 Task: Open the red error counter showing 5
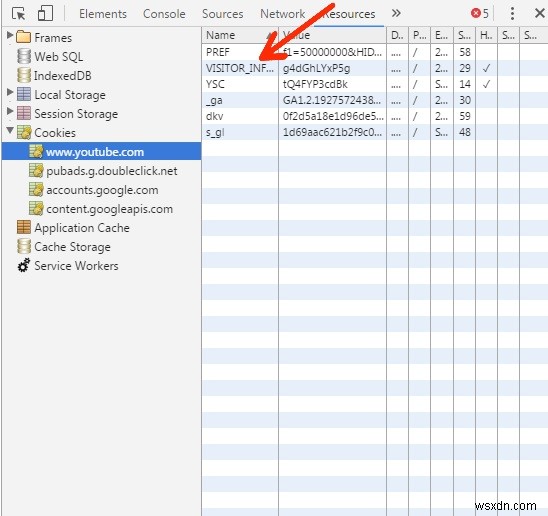click(480, 13)
